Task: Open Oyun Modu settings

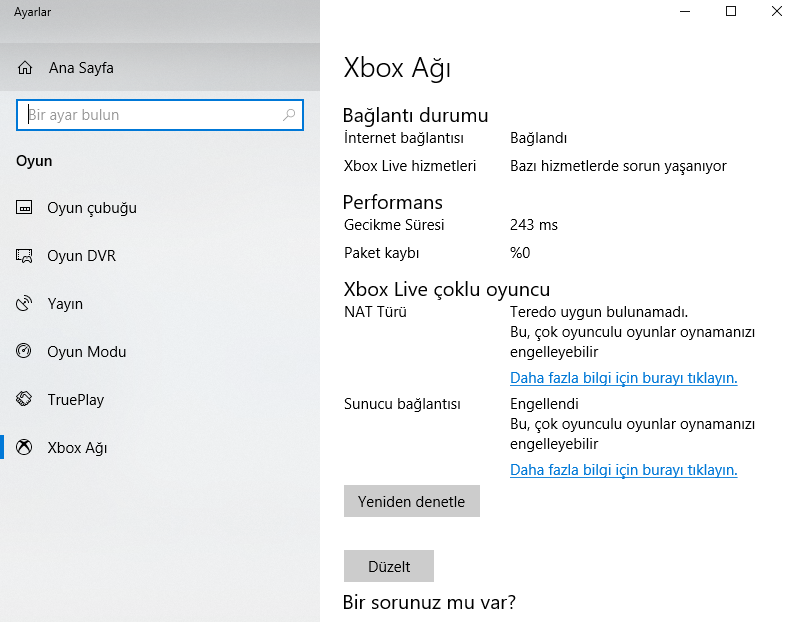Action: [160, 351]
